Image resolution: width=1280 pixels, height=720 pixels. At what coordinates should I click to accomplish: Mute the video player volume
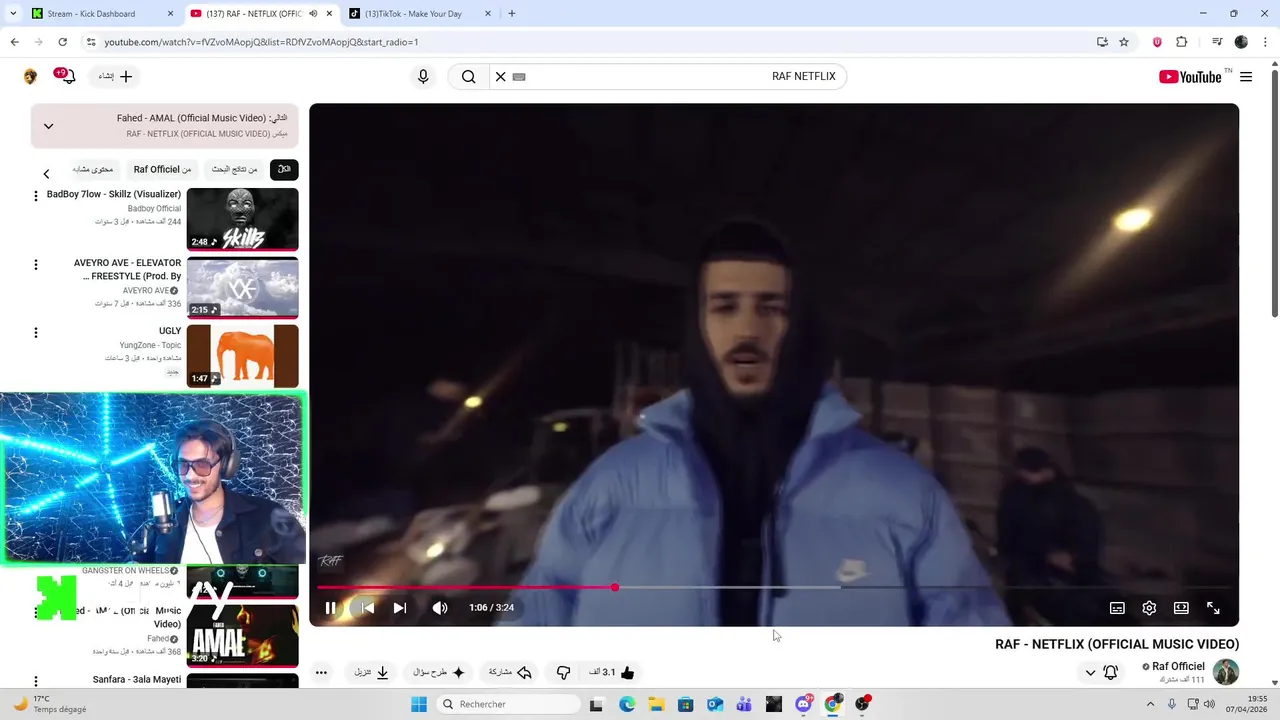point(440,608)
